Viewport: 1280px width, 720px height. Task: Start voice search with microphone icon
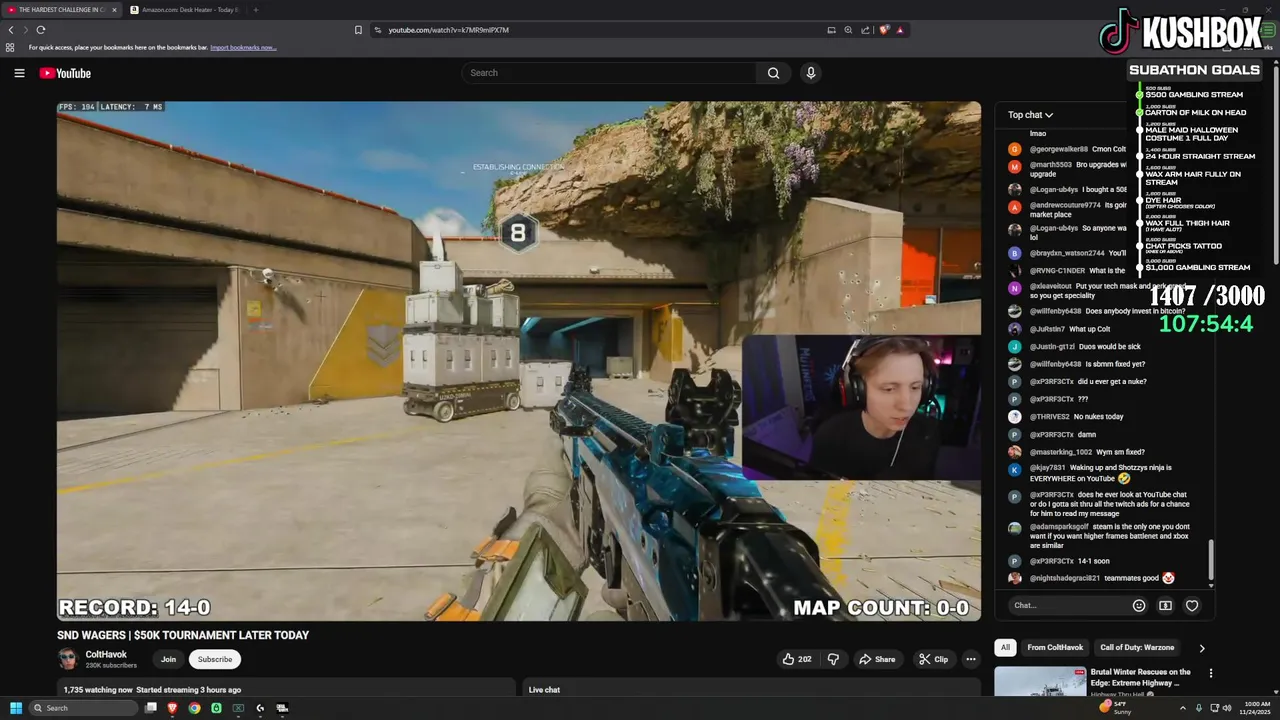coord(811,73)
